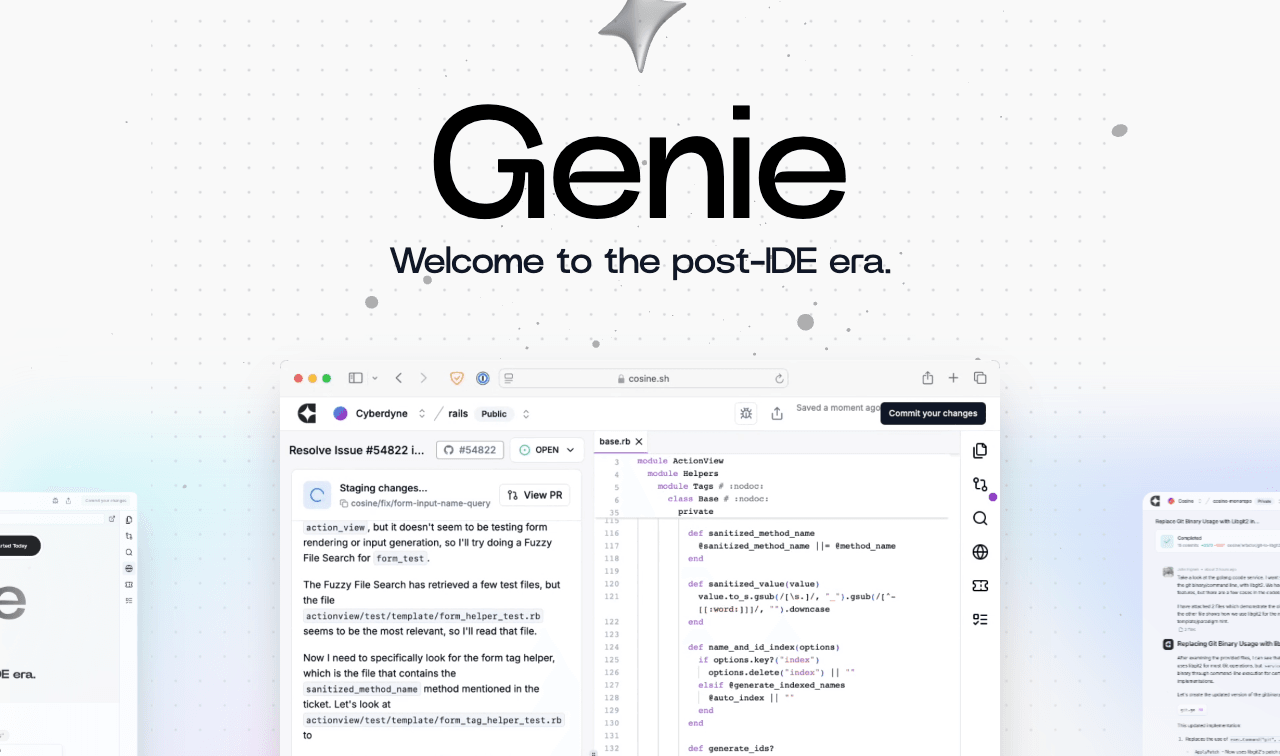Close the base.rb tab
Screen dimensions: 1280x756
click(639, 441)
